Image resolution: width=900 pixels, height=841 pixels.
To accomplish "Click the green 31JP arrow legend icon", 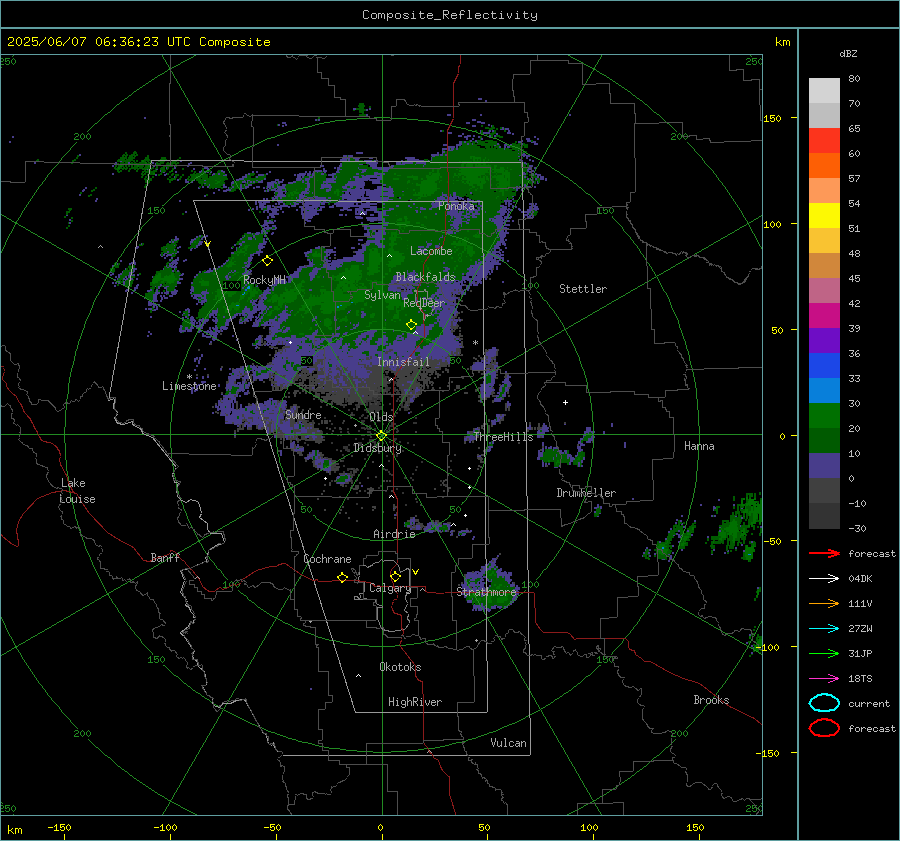I will [824, 653].
